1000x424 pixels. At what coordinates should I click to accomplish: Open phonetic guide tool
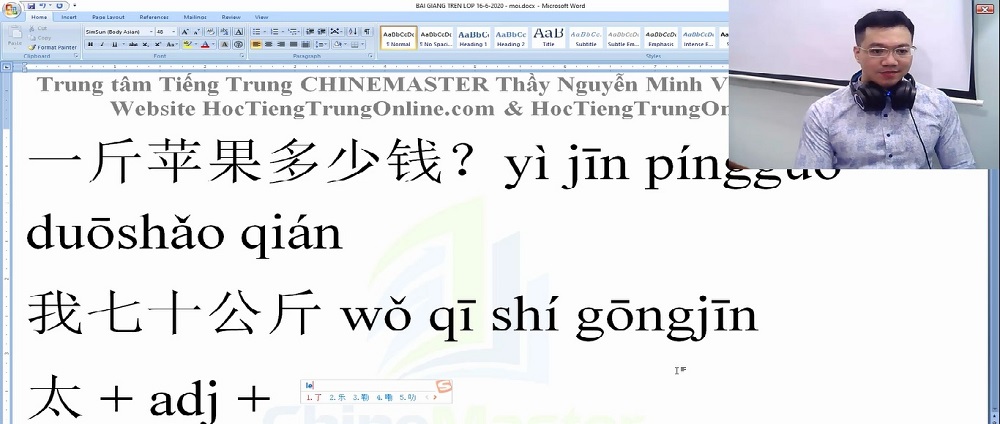coord(224,32)
